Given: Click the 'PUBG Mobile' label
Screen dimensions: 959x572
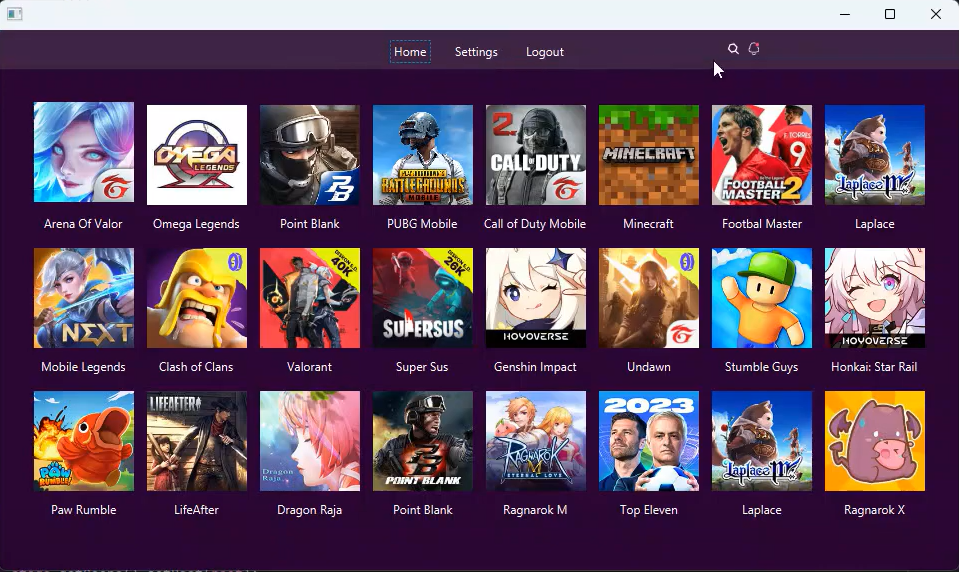Looking at the screenshot, I should [422, 224].
